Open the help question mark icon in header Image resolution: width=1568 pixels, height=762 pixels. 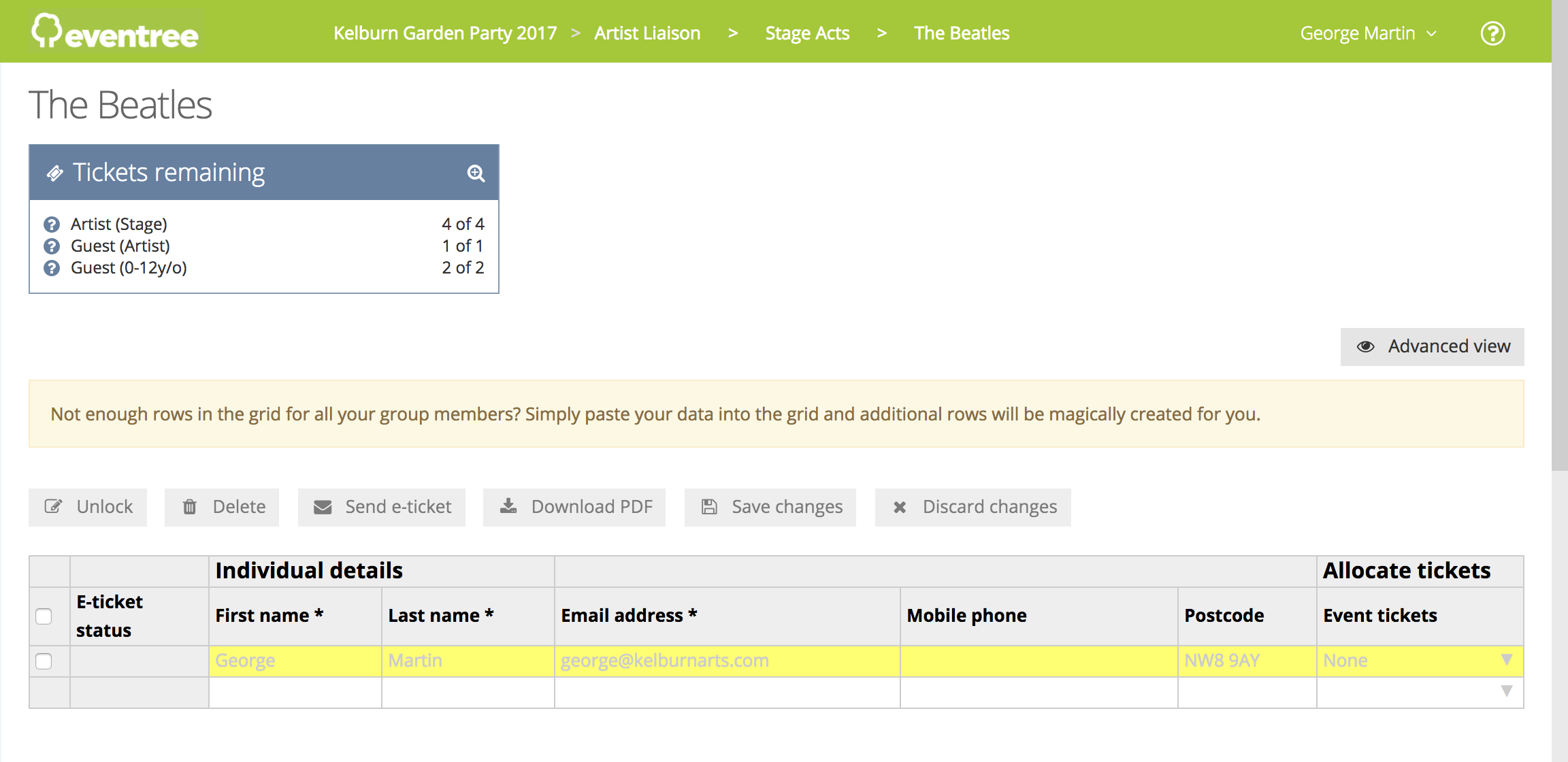[1492, 33]
